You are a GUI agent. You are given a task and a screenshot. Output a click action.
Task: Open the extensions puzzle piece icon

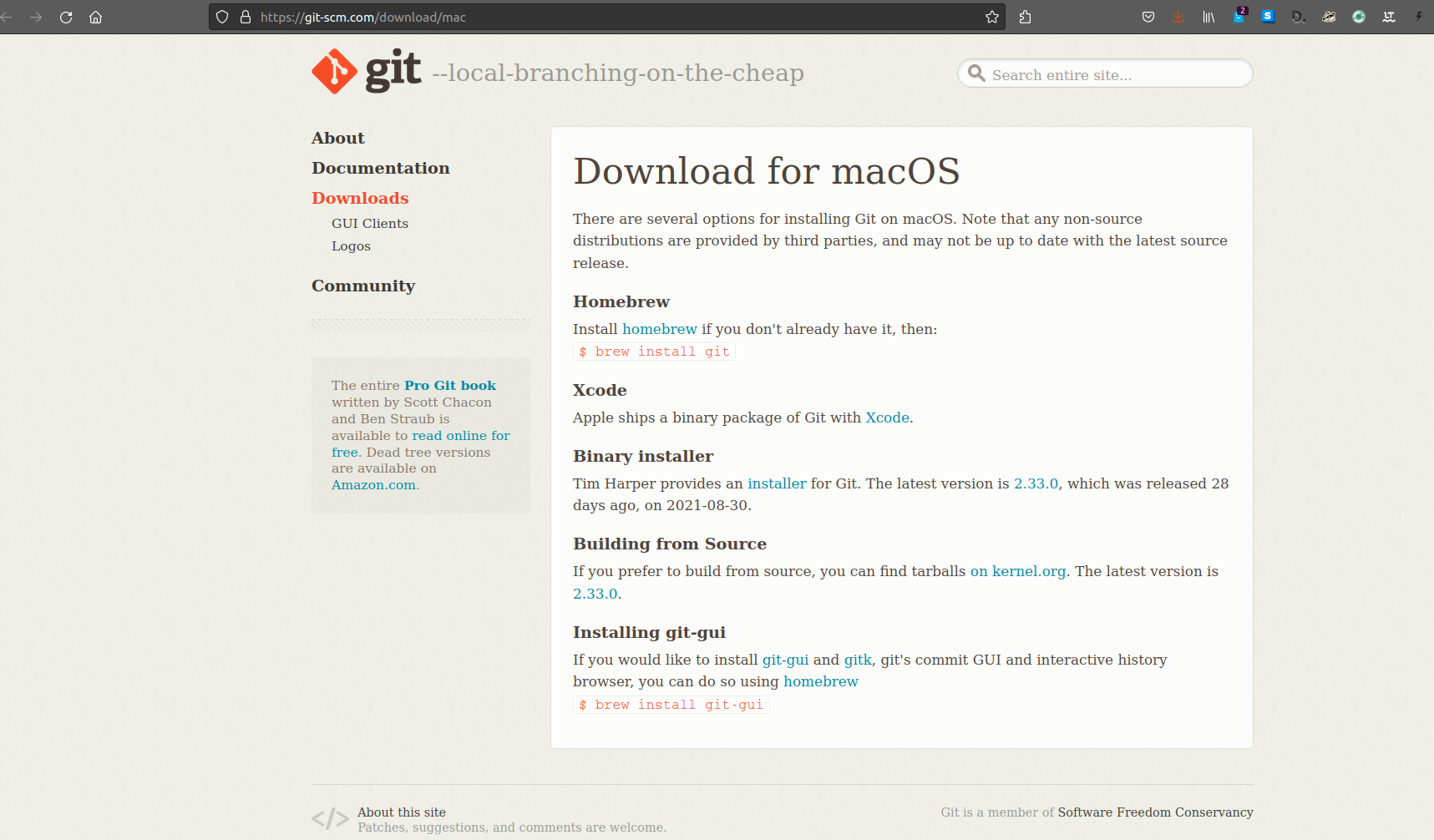[1026, 17]
